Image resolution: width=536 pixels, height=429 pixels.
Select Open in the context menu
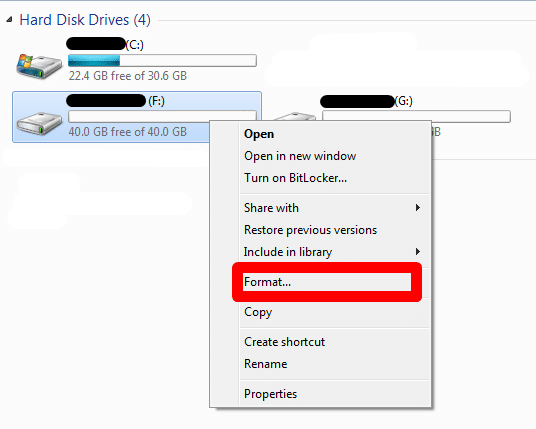point(259,134)
